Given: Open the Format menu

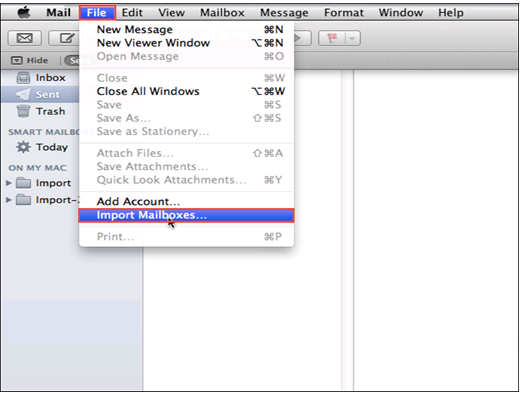Looking at the screenshot, I should [344, 13].
